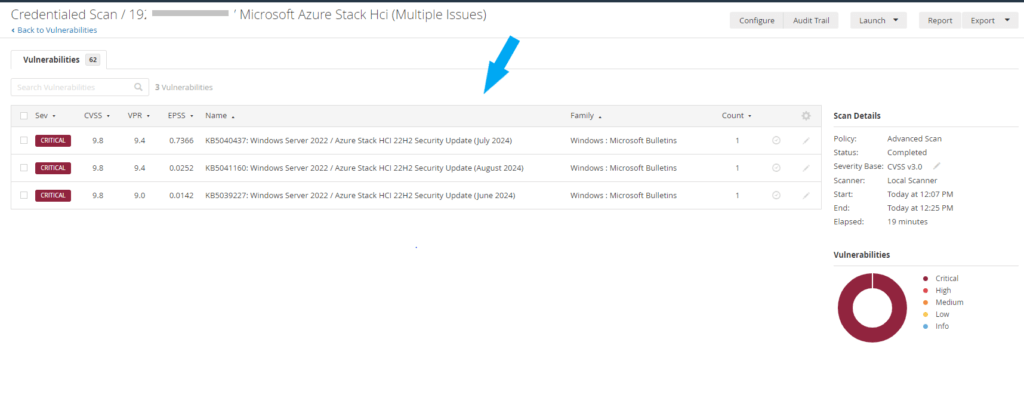
Task: Click the pencil icon in the KB5040437 row
Action: pyautogui.click(x=806, y=140)
